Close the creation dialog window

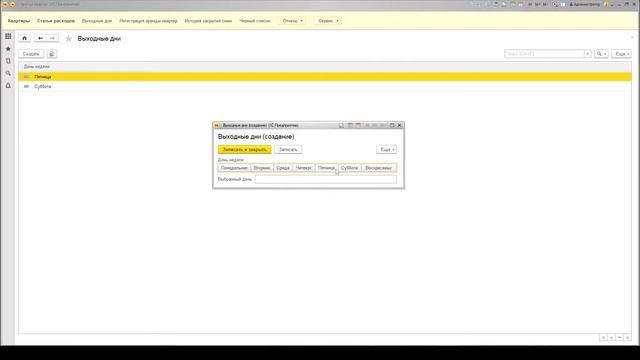click(400, 125)
